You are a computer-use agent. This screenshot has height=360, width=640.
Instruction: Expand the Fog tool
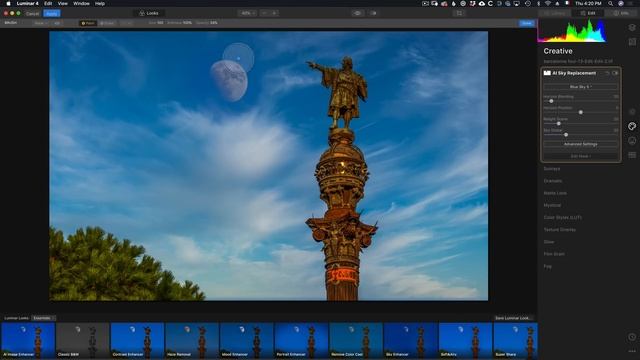(547, 266)
